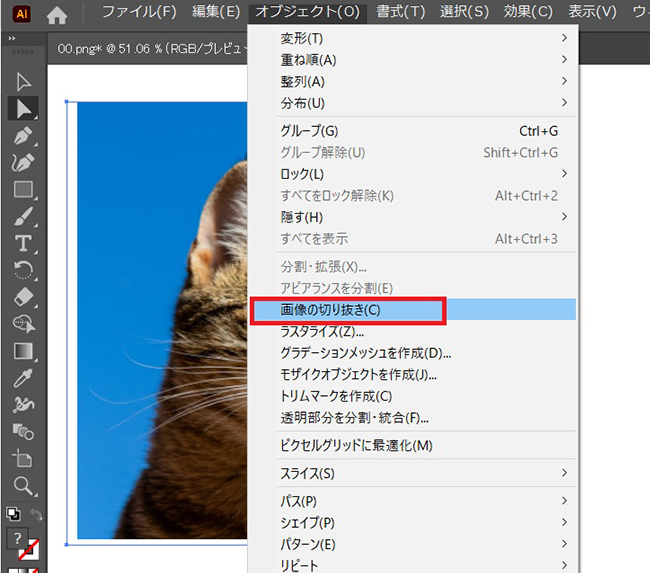
Task: Select the Shape Builder tool
Action: coord(24,324)
